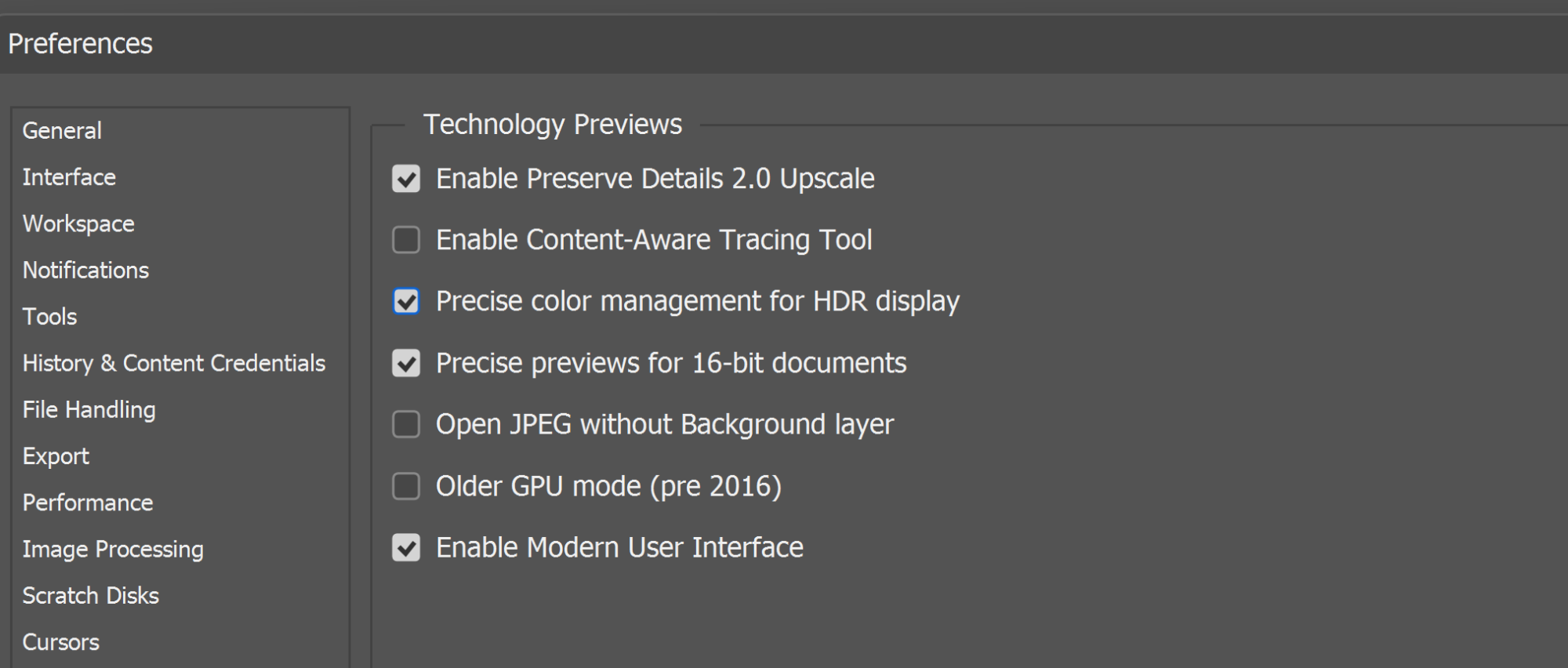Screen dimensions: 1568x668
Task: Select Workspace in the preferences sidebar
Action: (78, 223)
